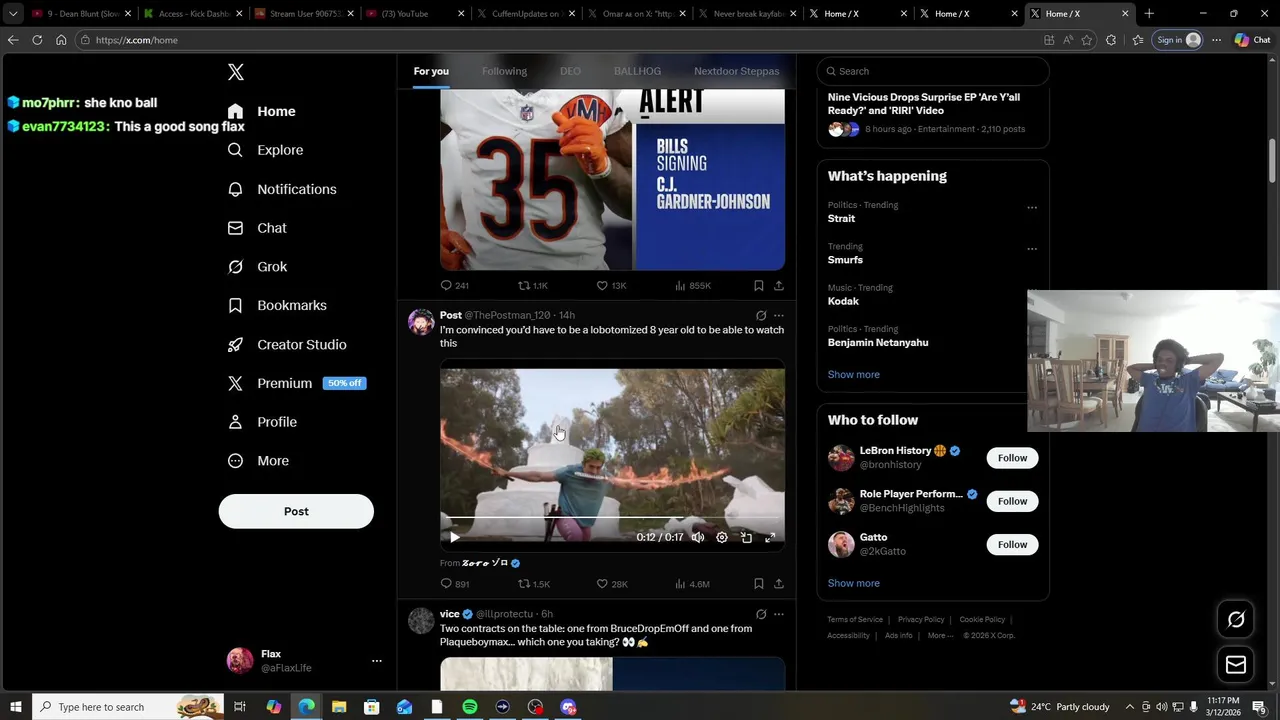Enter fullscreen on the video
The width and height of the screenshot is (1280, 720).
pos(770,538)
